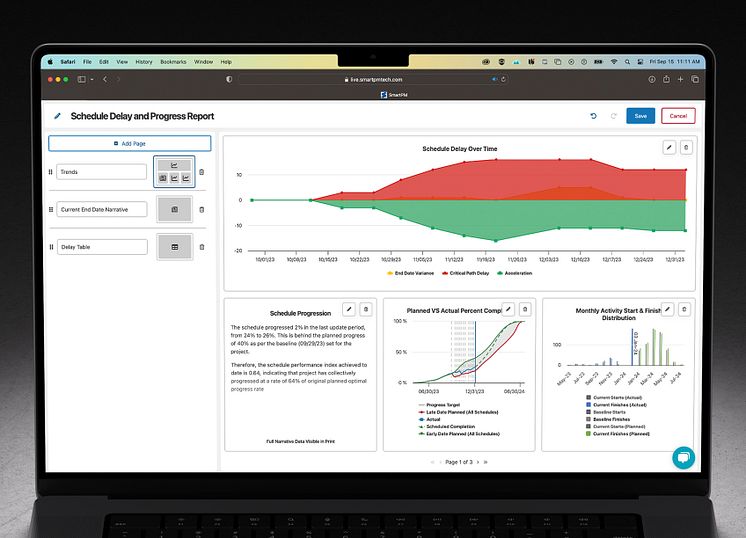Open the Bookmarks menu
This screenshot has width=746, height=538.
tap(173, 62)
